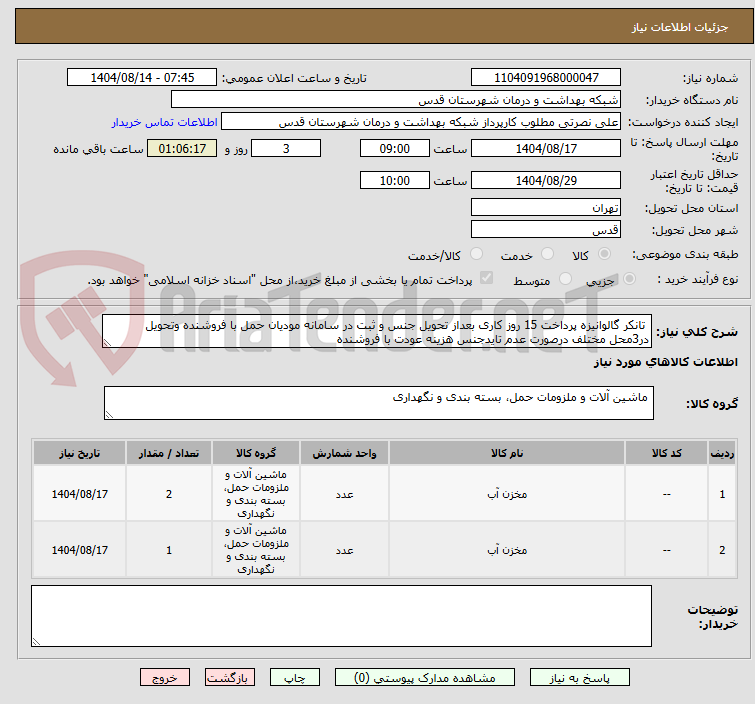Click the resize handle of توضیحات خریدار box
The image size is (755, 704).
[36, 641]
